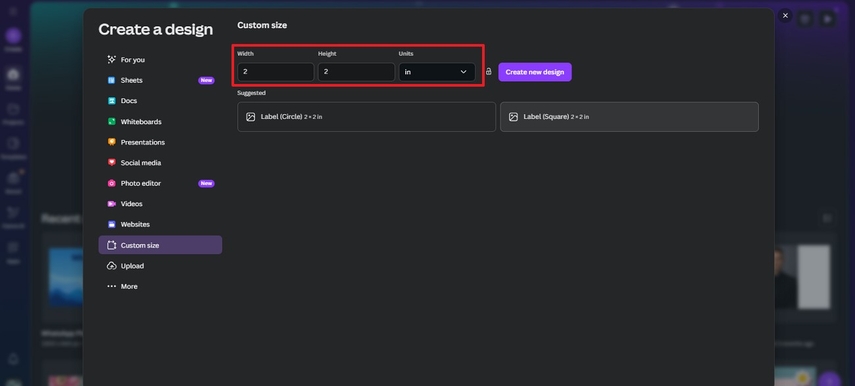Click the Videos camera icon

coord(111,204)
